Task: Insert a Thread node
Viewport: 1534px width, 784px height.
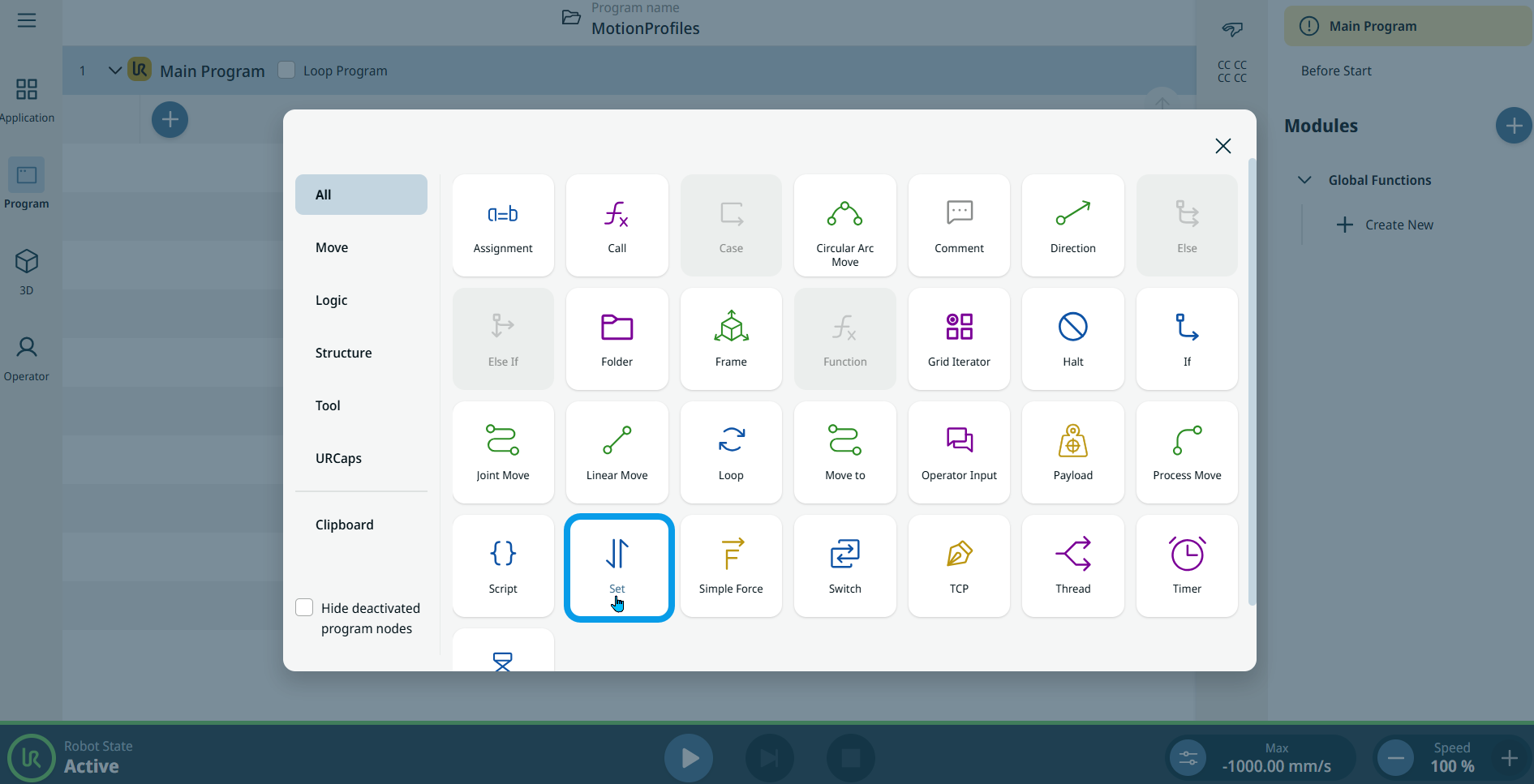Action: click(1072, 565)
